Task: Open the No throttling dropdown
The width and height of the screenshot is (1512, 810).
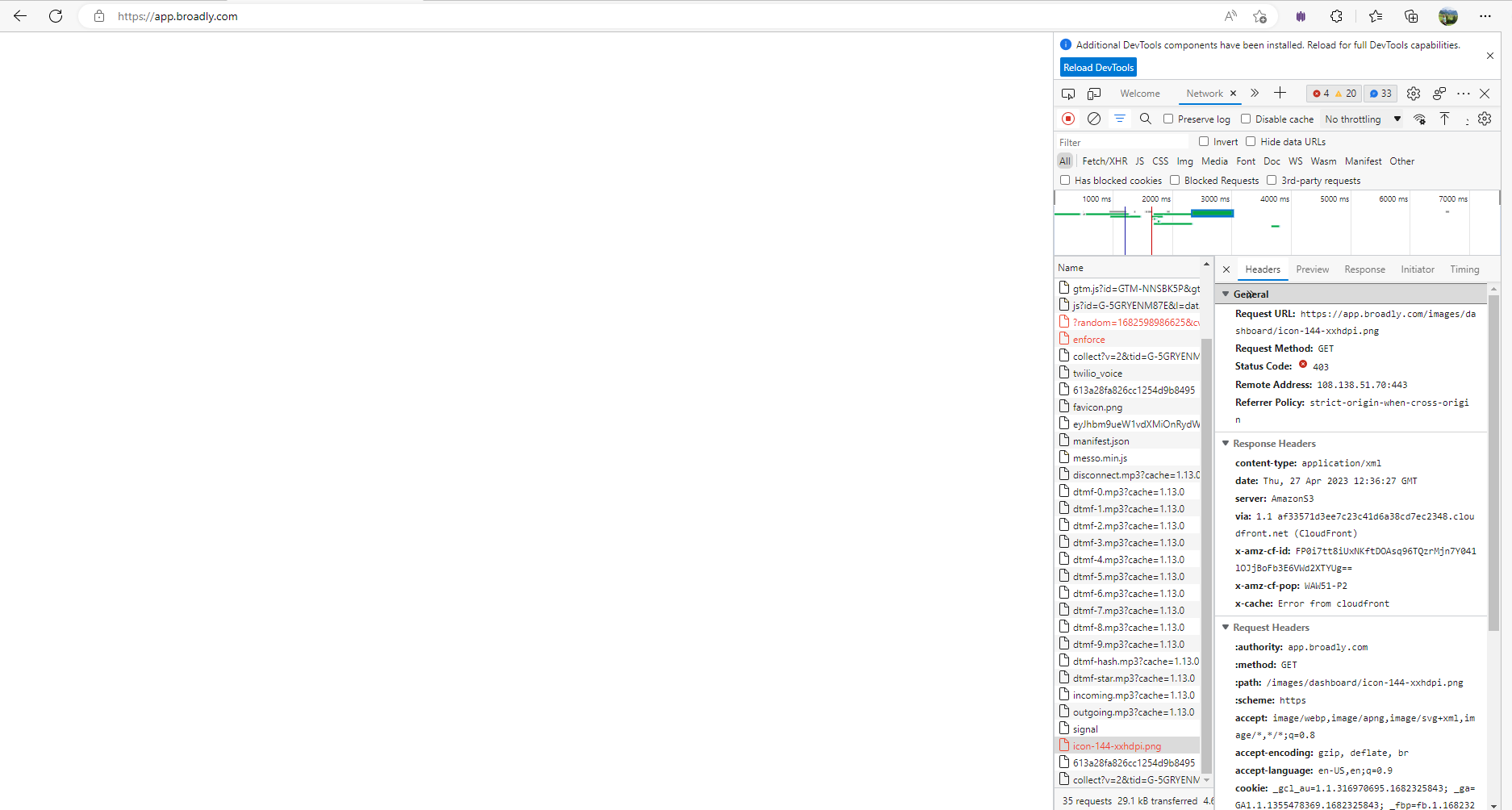Action: [1363, 119]
